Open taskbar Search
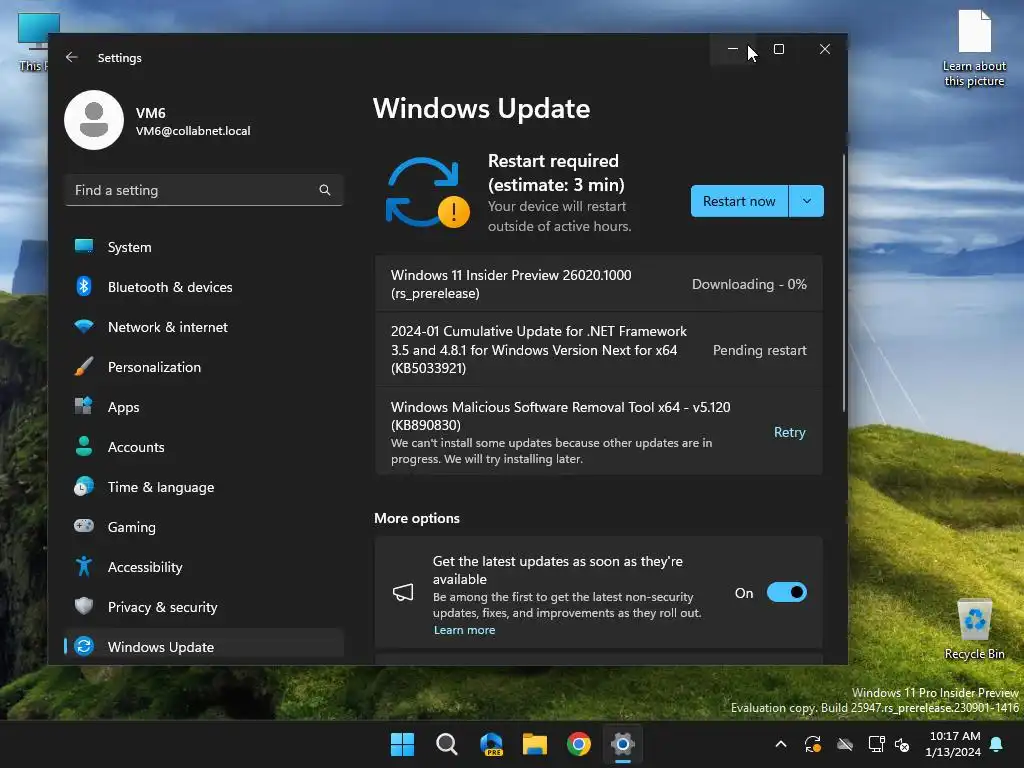 pos(447,744)
